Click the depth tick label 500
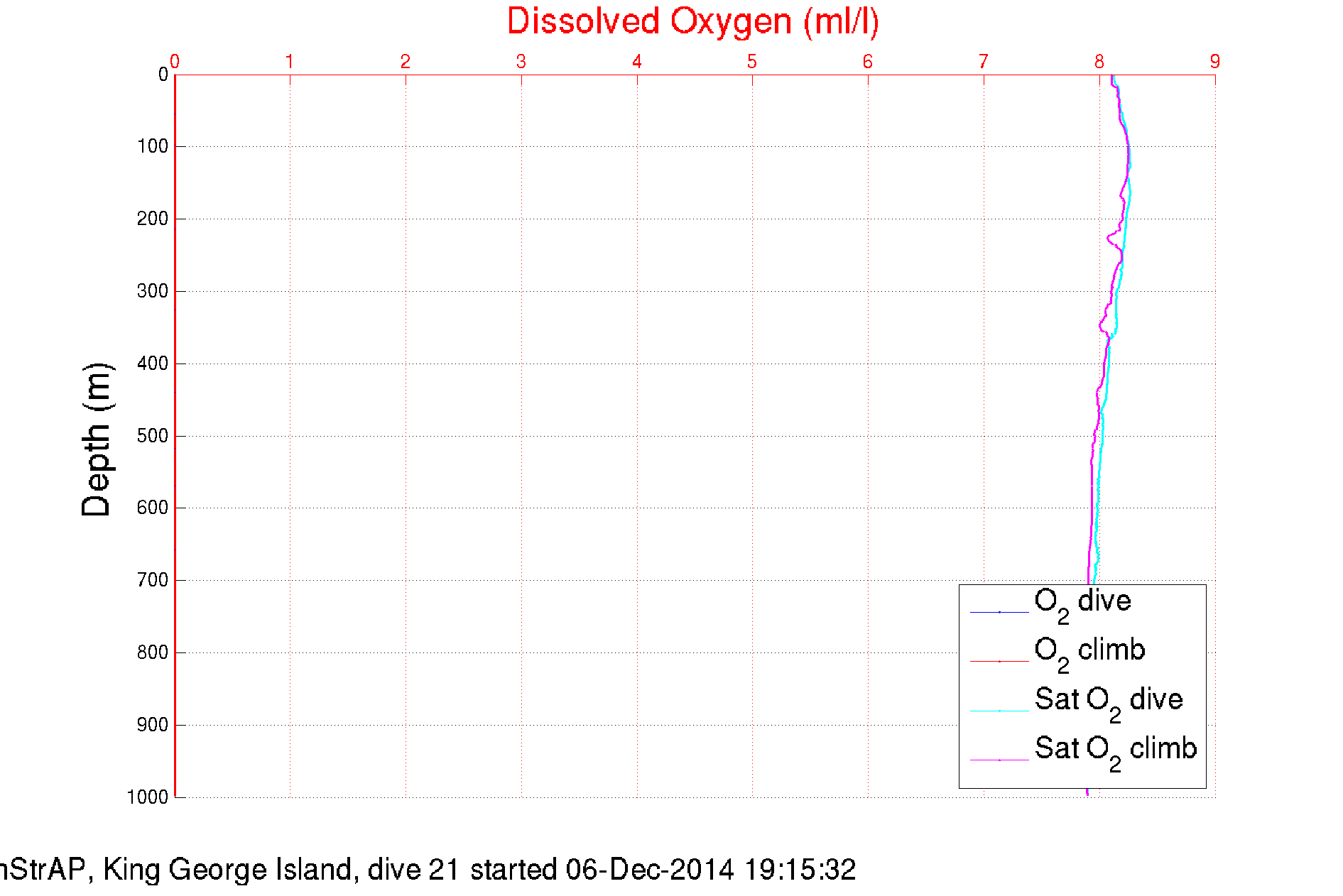This screenshot has width=1343, height=896. [x=153, y=435]
